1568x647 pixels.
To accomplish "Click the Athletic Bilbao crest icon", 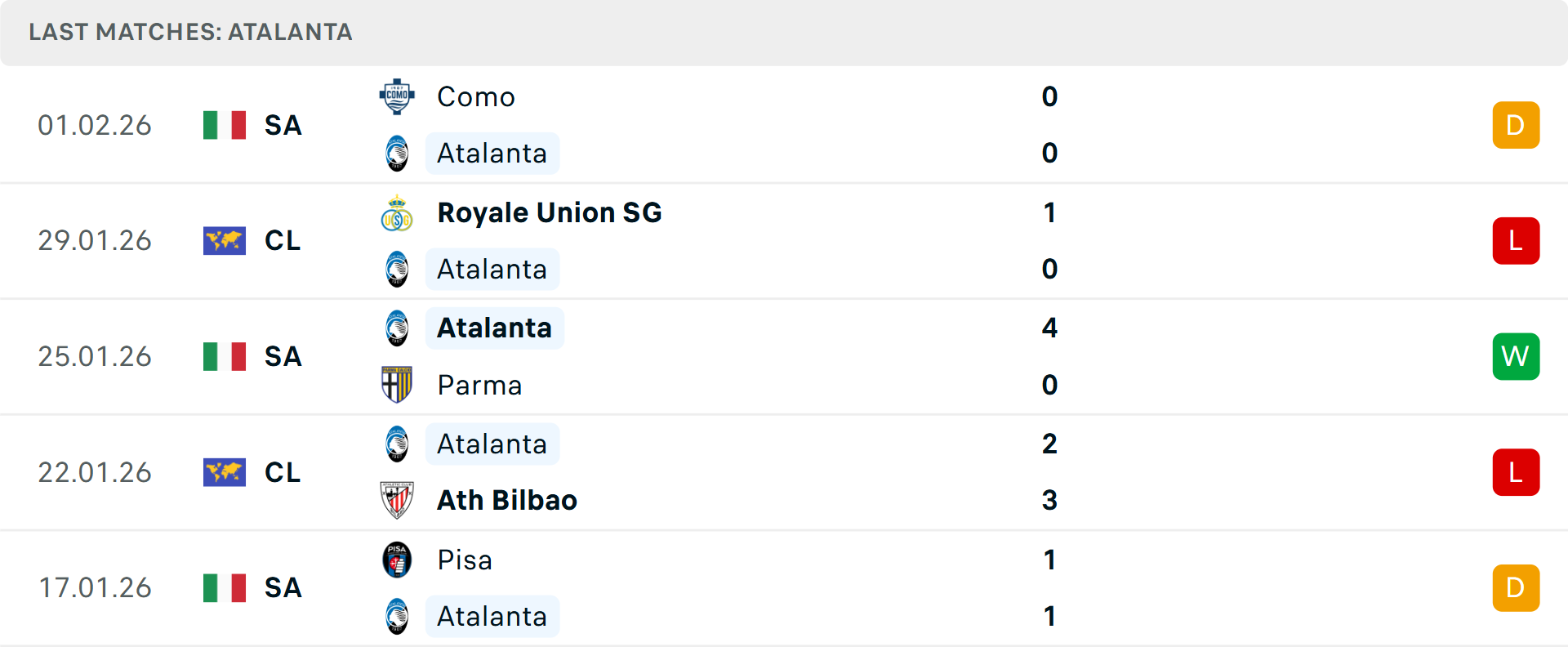I will [397, 500].
